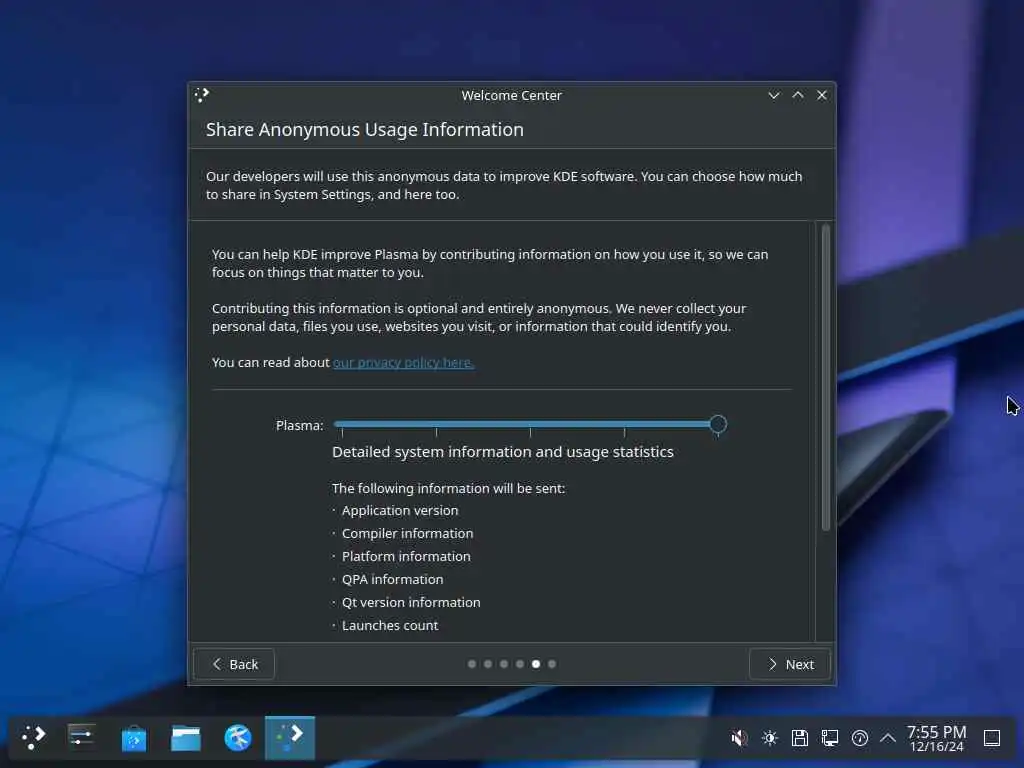Click "Compiler information" list item
The width and height of the screenshot is (1024, 768).
pyautogui.click(x=408, y=534)
